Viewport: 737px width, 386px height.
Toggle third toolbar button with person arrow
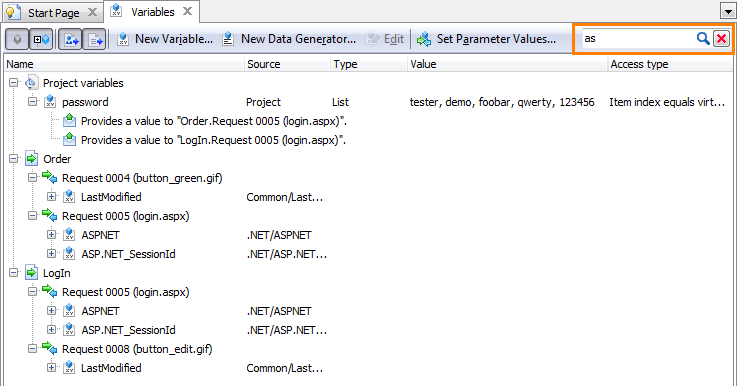pos(71,39)
